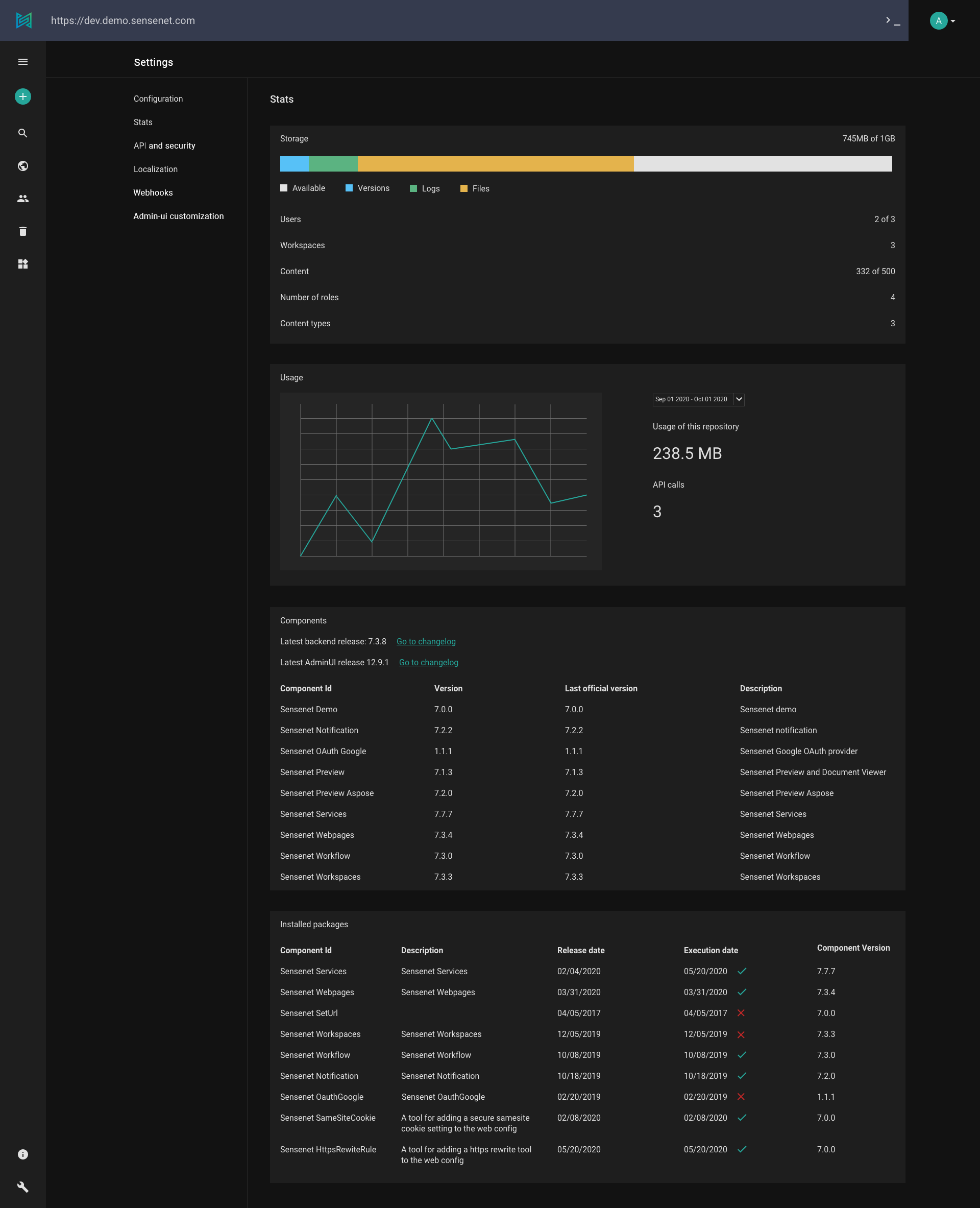Open the Dashboard widgets sidebar icon
This screenshot has width=980, height=1208.
[22, 263]
